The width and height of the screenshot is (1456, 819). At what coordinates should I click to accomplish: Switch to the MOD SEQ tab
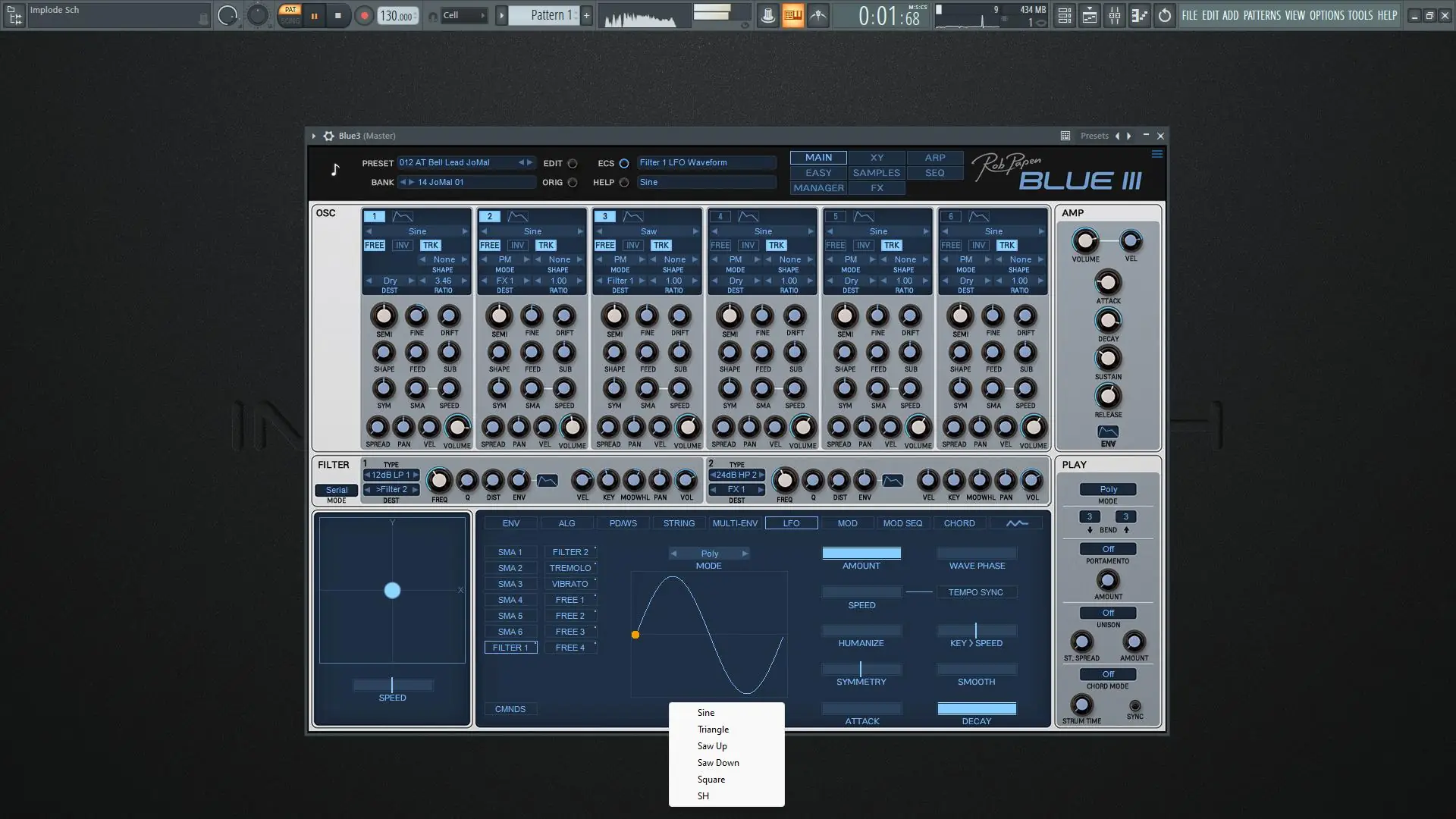pos(902,523)
